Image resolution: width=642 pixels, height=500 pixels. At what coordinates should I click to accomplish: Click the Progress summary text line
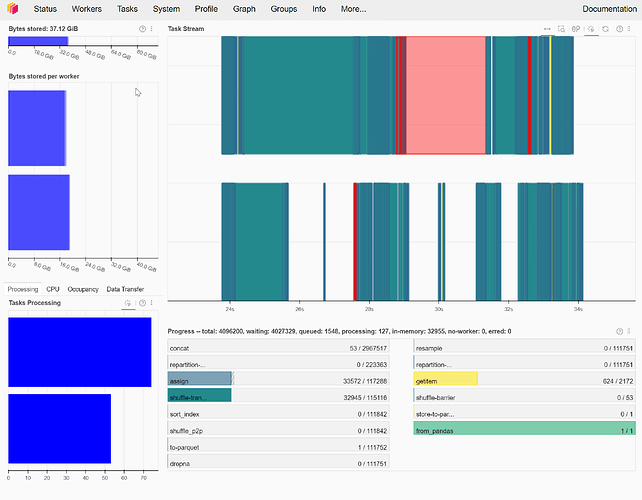tap(339, 331)
